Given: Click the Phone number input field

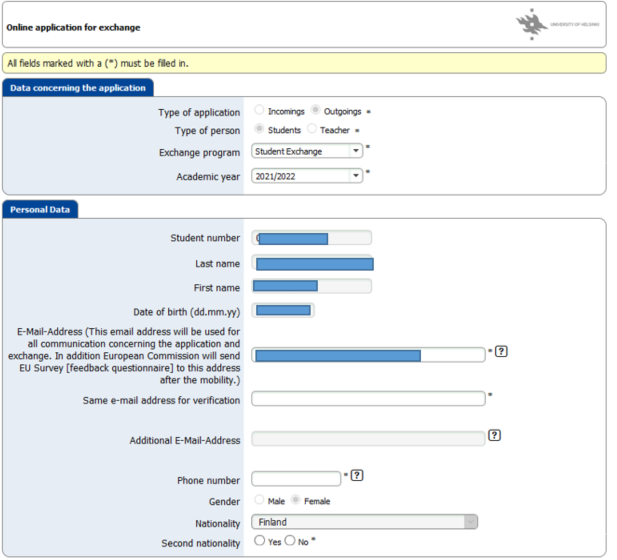Looking at the screenshot, I should [x=296, y=479].
